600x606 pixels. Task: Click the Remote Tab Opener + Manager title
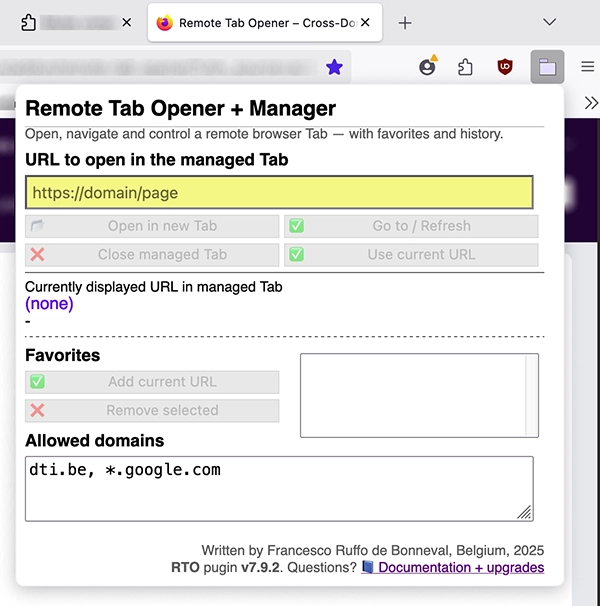180,108
